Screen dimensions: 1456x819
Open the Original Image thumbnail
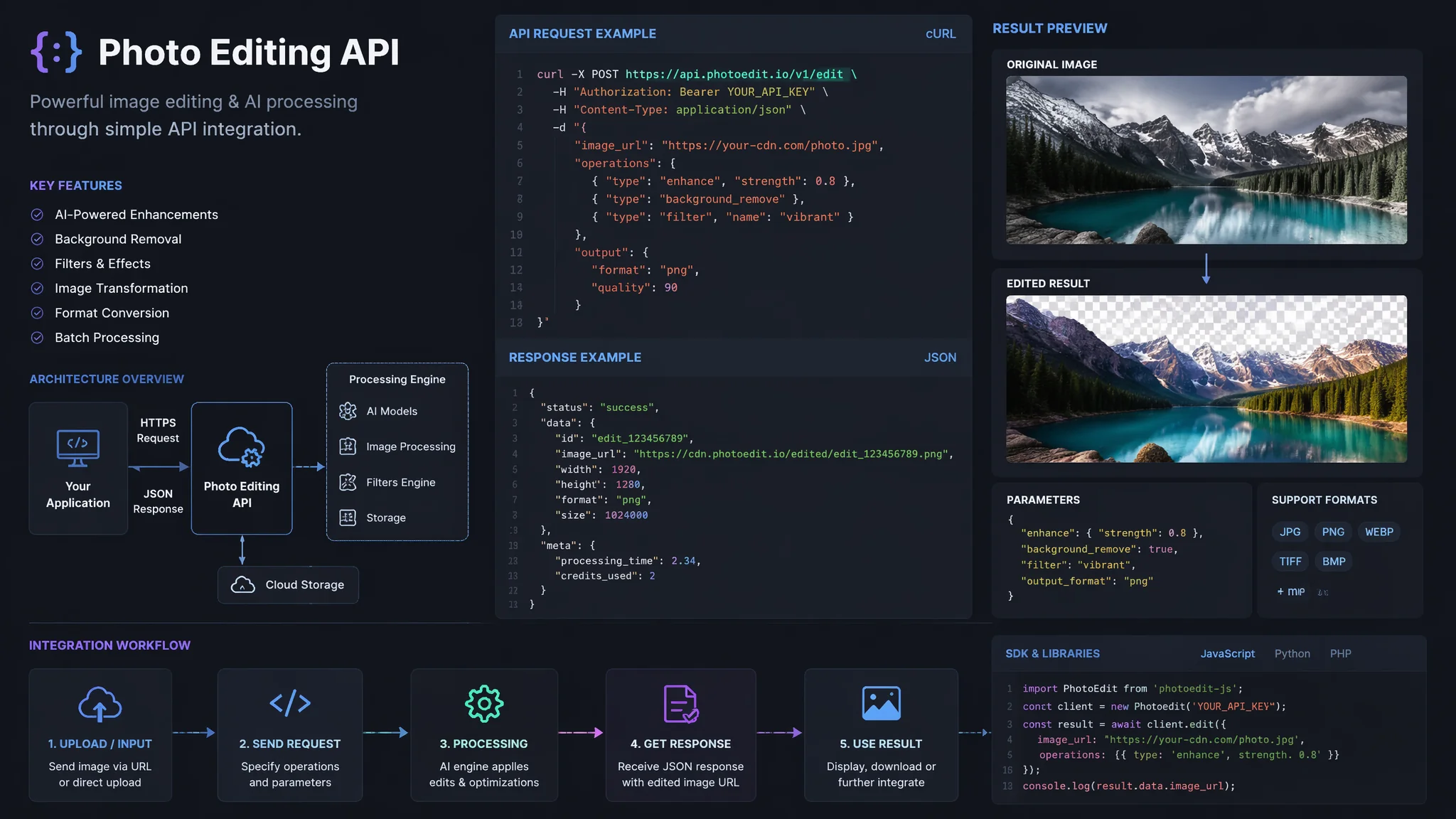click(x=1206, y=160)
